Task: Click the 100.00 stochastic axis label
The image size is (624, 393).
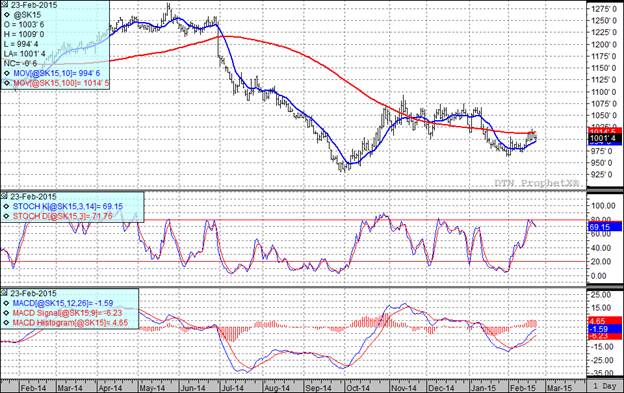Action: point(604,205)
